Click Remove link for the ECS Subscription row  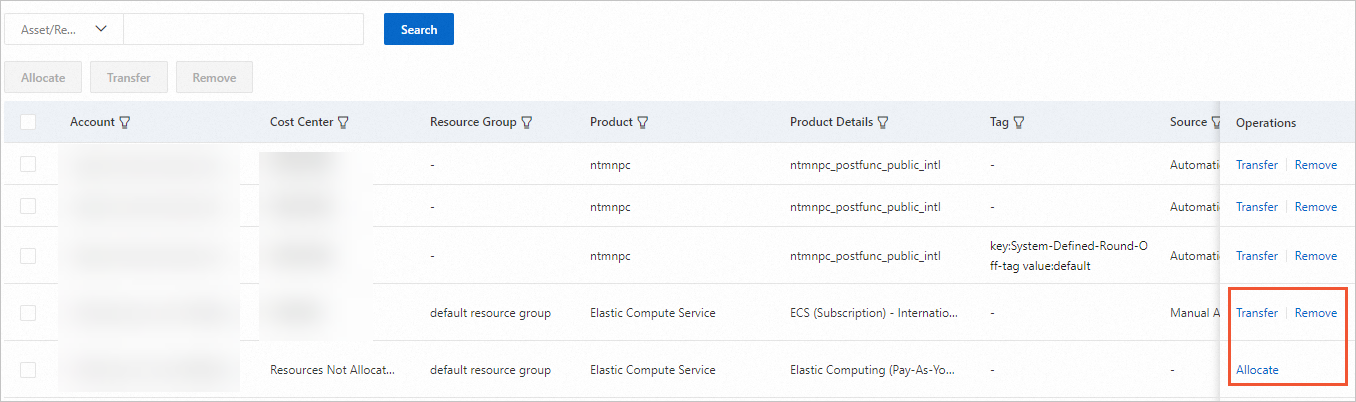point(1316,313)
